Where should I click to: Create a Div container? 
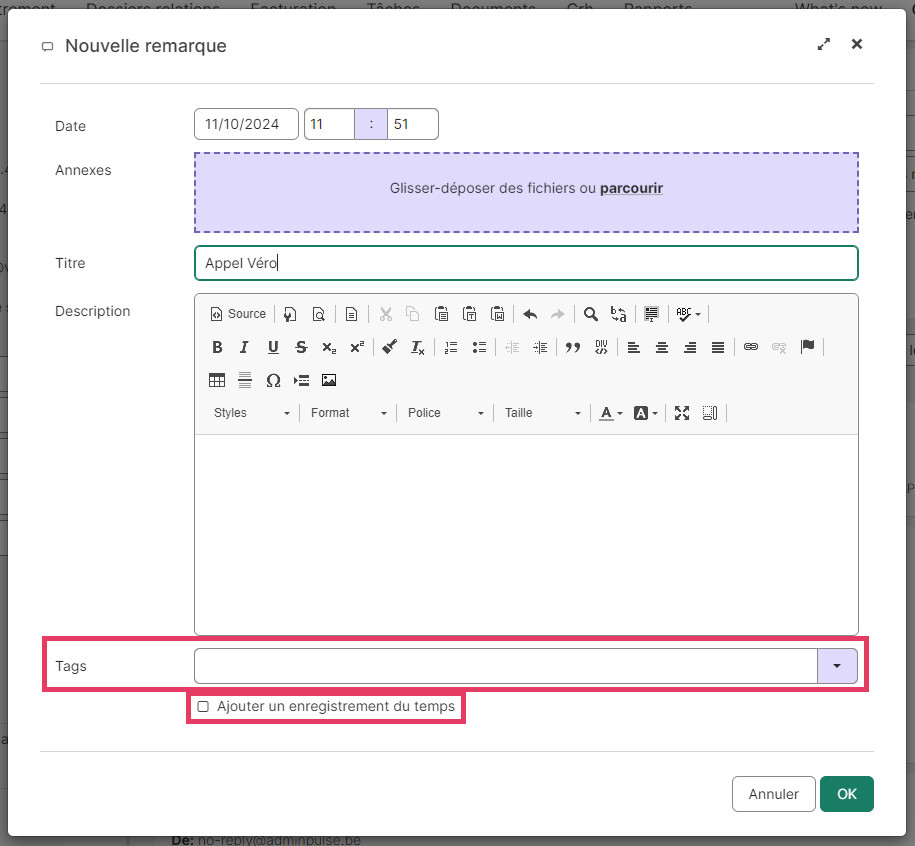[x=601, y=348]
